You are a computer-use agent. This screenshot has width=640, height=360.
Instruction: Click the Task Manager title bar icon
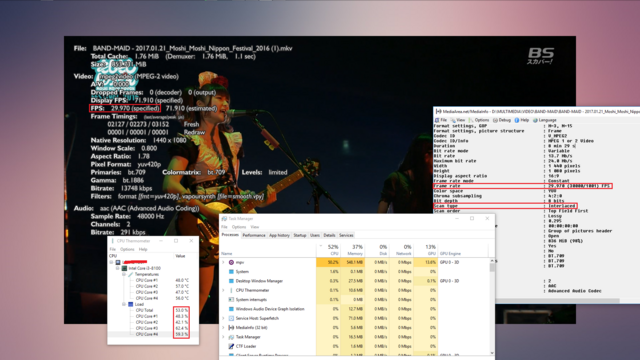tap(224, 218)
